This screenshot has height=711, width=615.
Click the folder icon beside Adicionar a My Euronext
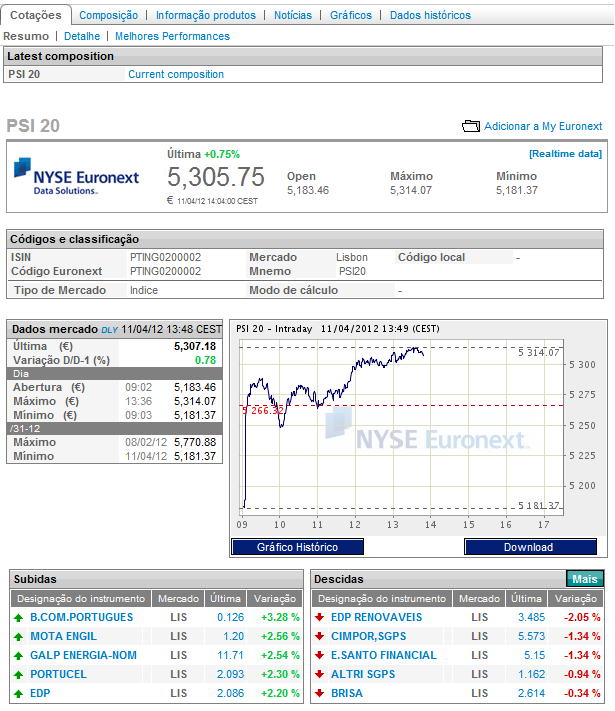pyautogui.click(x=471, y=126)
